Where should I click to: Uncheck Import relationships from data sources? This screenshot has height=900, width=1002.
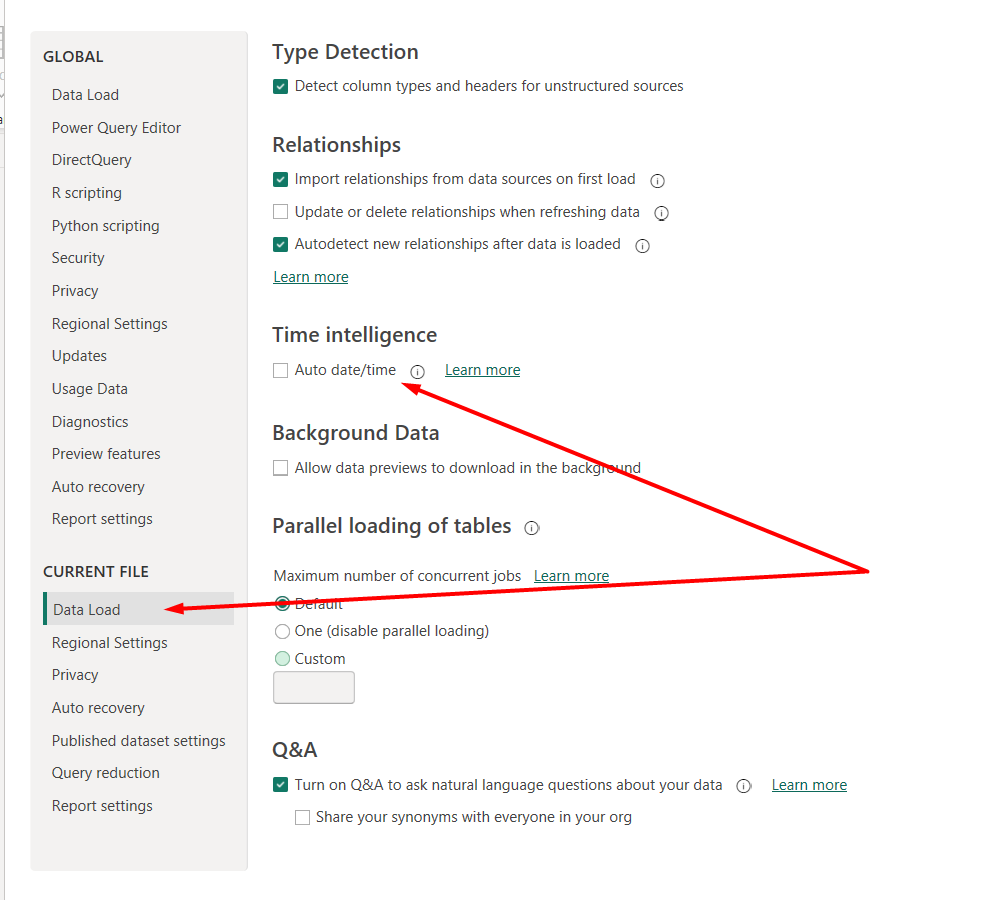[280, 180]
